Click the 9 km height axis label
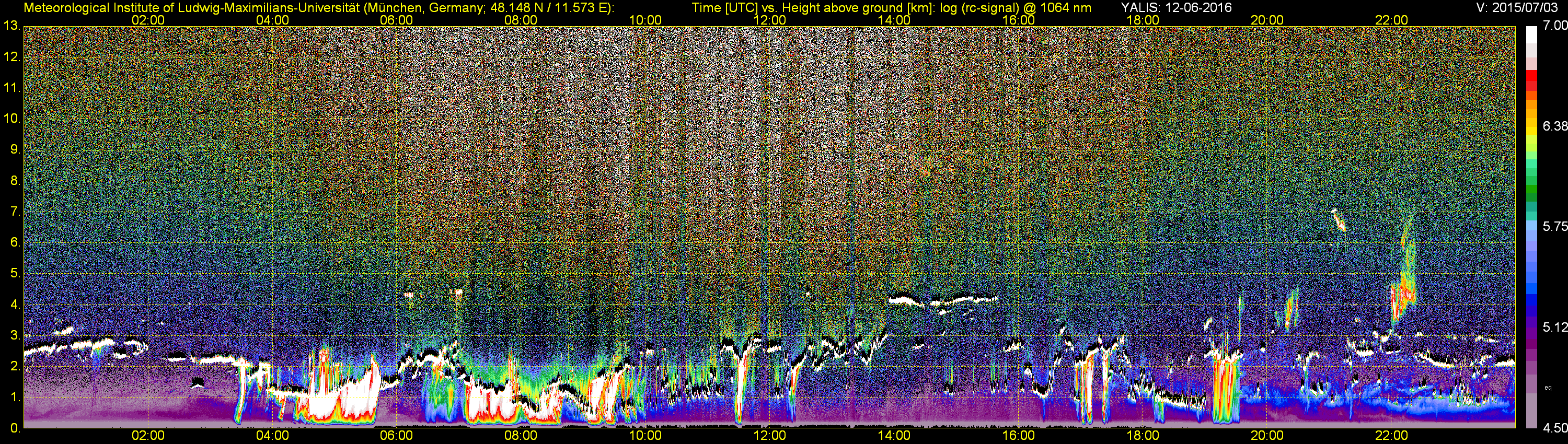Viewport: 1568px width, 444px height. coord(15,149)
